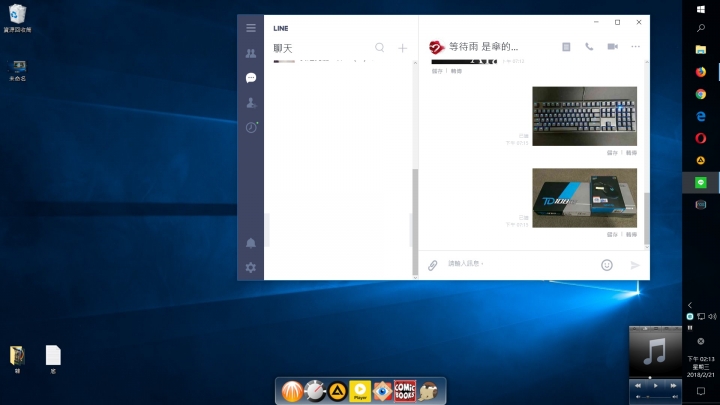Open the TD100 box photo in chat
Image resolution: width=720 pixels, height=405 pixels.
coord(585,198)
